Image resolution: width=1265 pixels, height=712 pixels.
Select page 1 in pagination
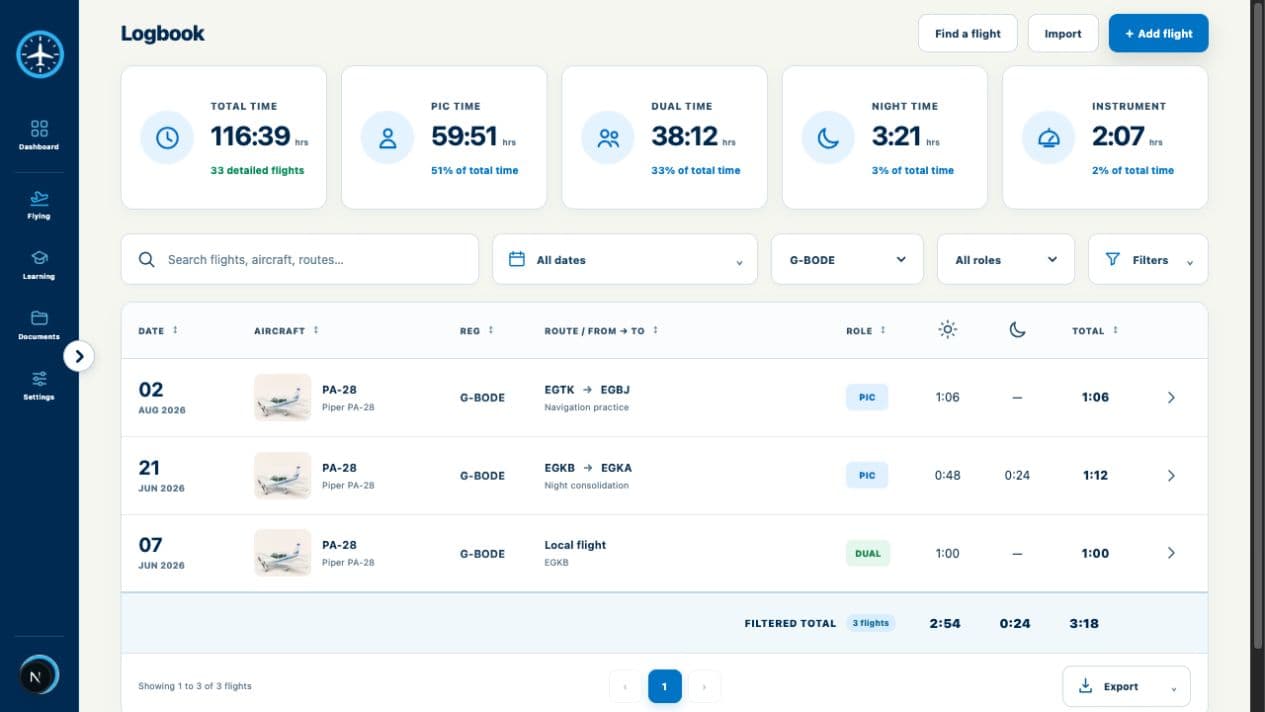coord(665,686)
